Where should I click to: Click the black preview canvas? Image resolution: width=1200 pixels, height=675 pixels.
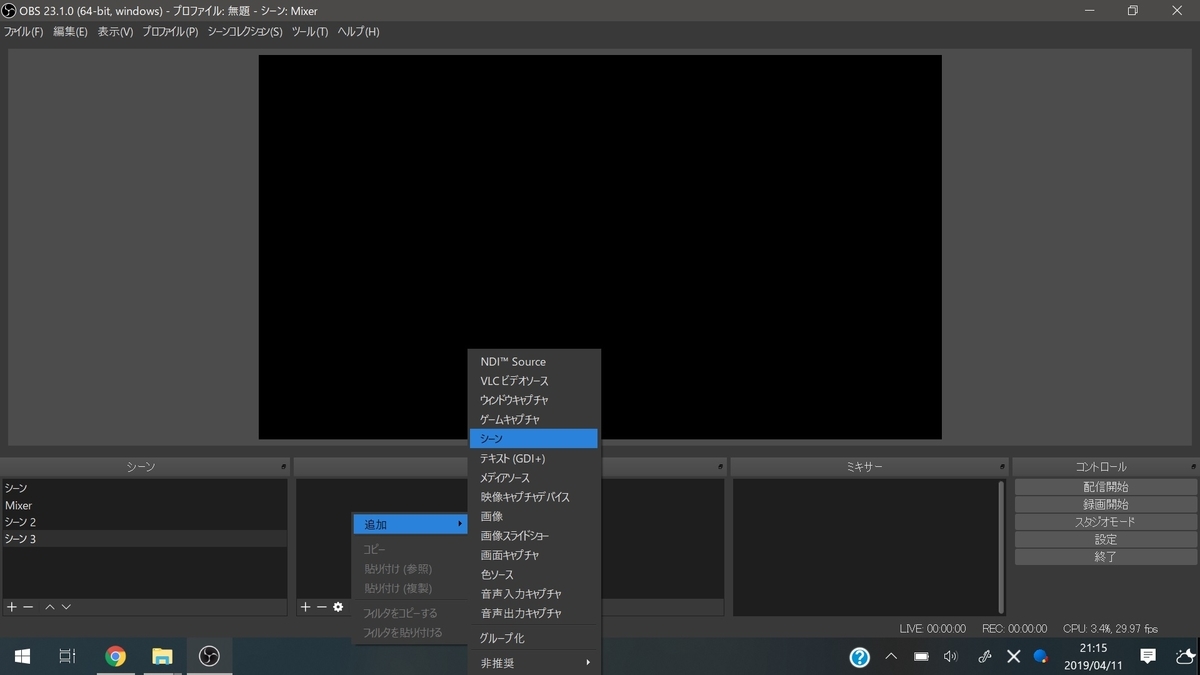point(600,247)
